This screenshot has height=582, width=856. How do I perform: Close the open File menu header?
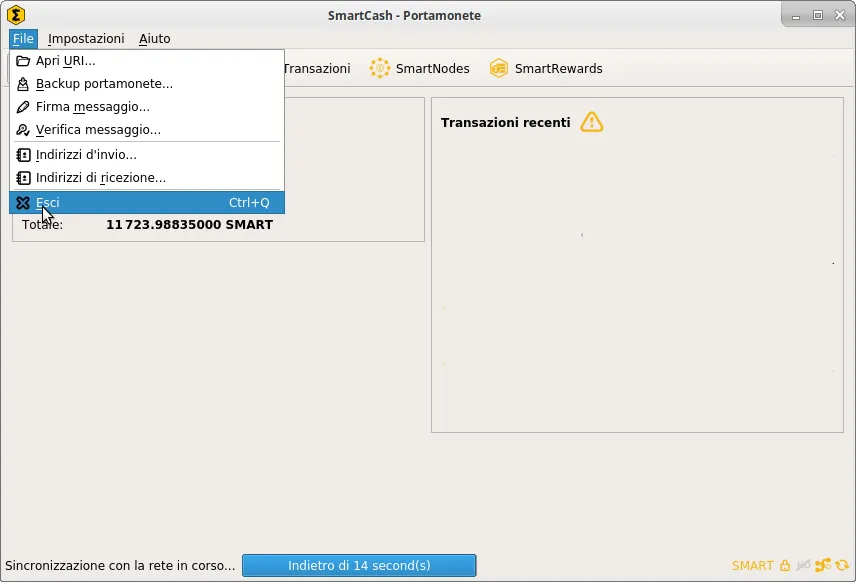point(23,39)
